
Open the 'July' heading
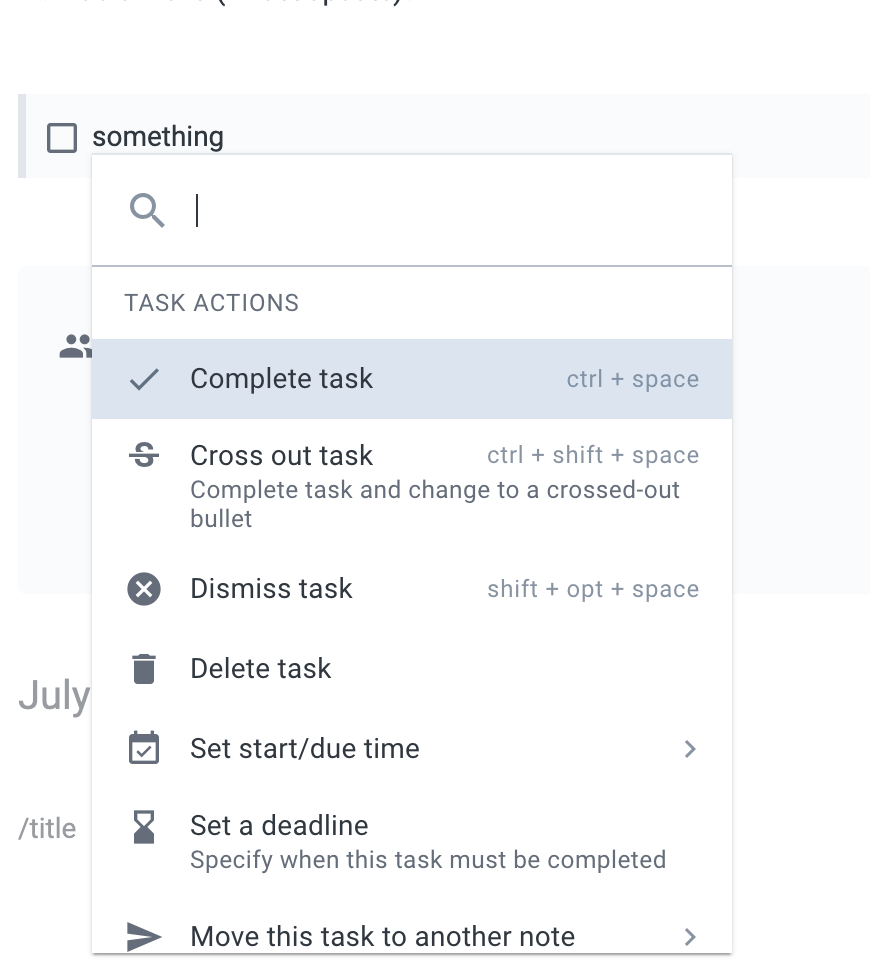[x=53, y=696]
